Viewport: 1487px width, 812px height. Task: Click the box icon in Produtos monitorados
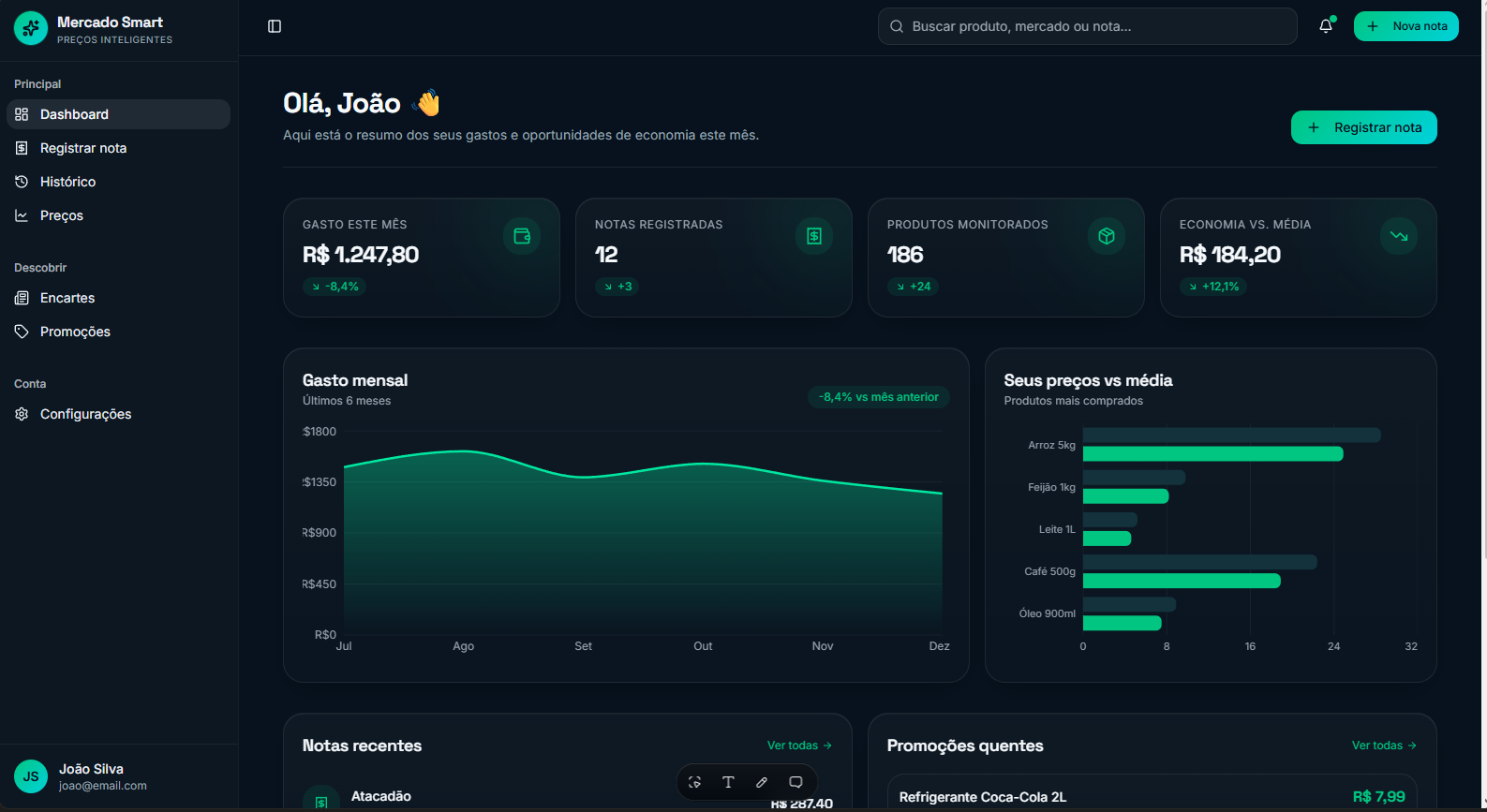click(x=1107, y=236)
